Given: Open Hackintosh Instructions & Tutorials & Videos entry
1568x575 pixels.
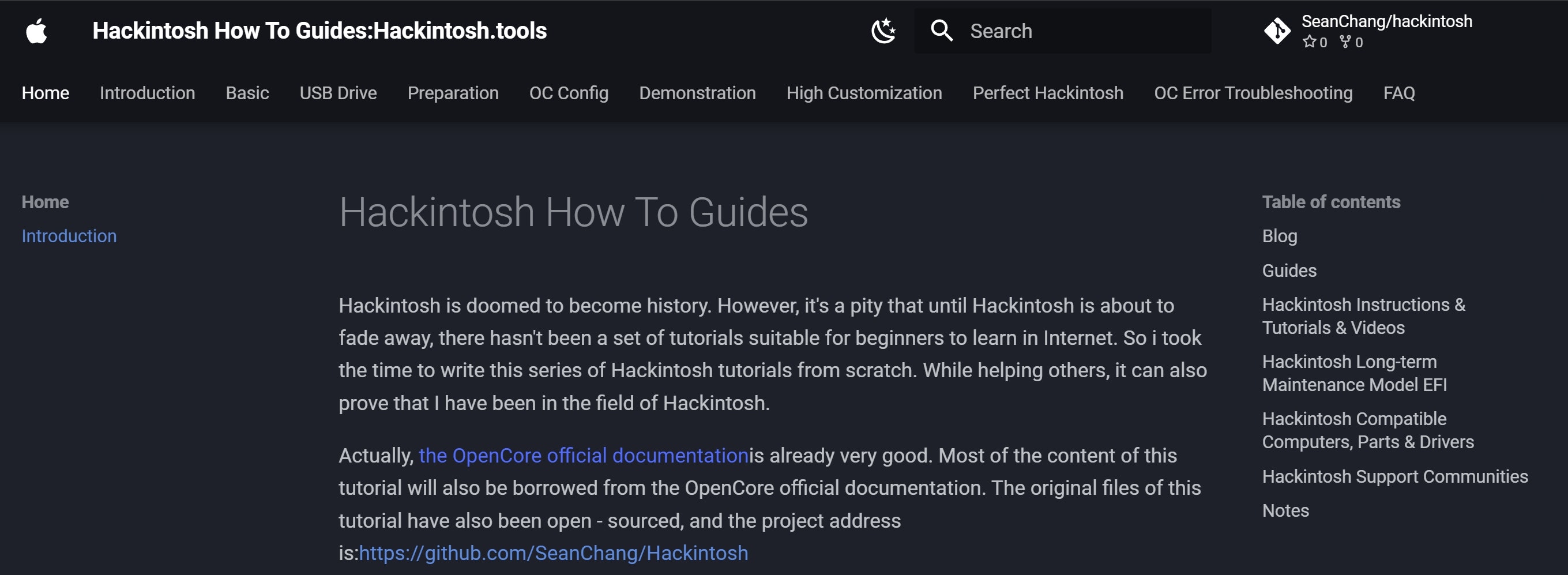Looking at the screenshot, I should point(1363,317).
